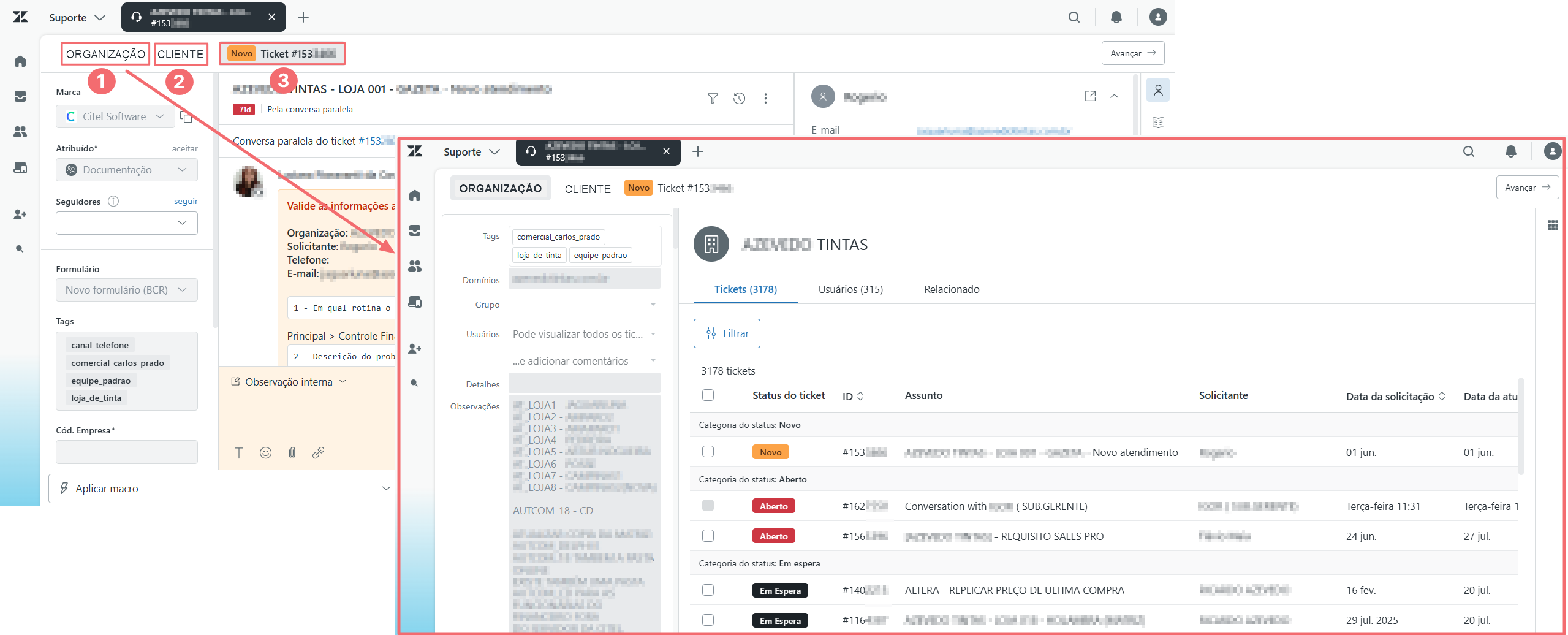Image resolution: width=1568 pixels, height=635 pixels.
Task: Sort by Data da solicitação column
Action: coord(1395,397)
